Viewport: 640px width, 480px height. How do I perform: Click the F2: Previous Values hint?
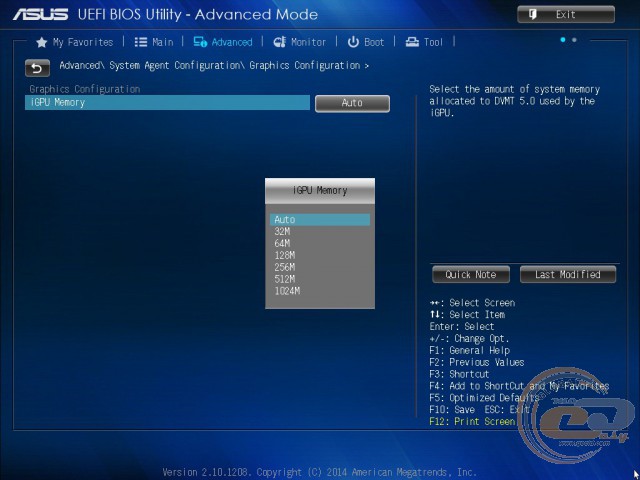click(476, 362)
